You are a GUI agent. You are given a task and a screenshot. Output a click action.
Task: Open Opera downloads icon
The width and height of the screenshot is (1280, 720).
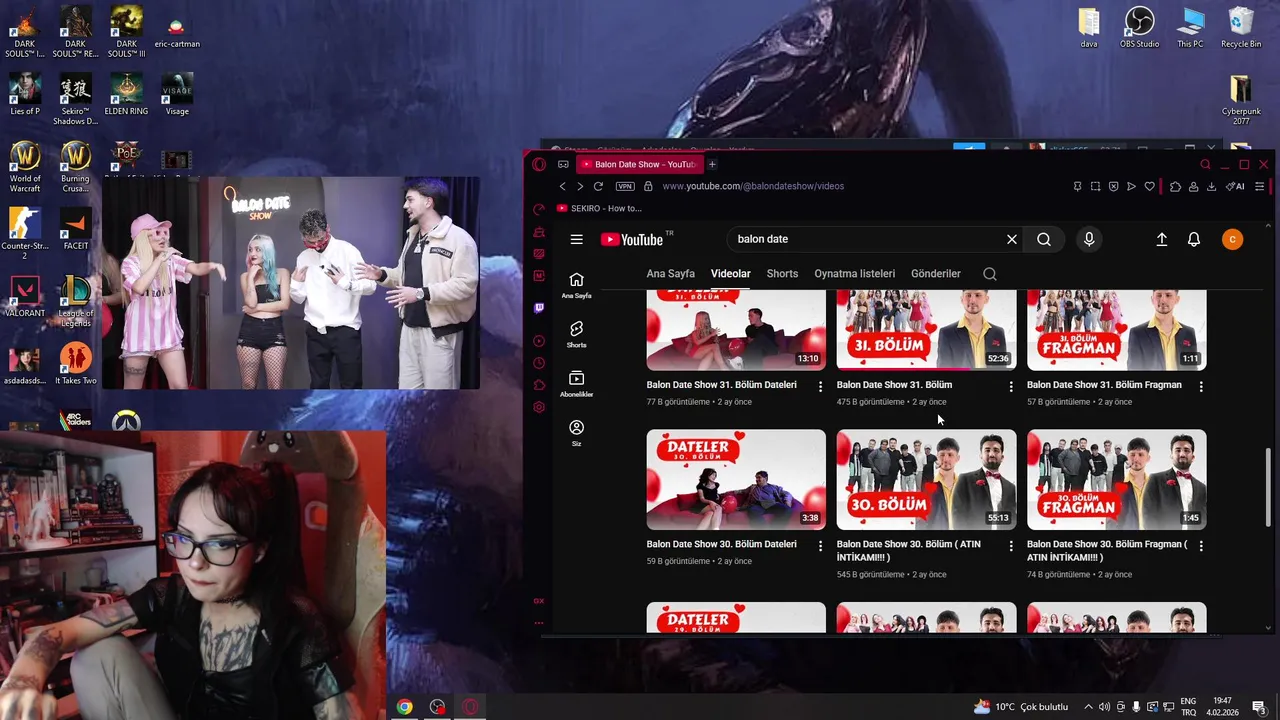pyautogui.click(x=1211, y=186)
